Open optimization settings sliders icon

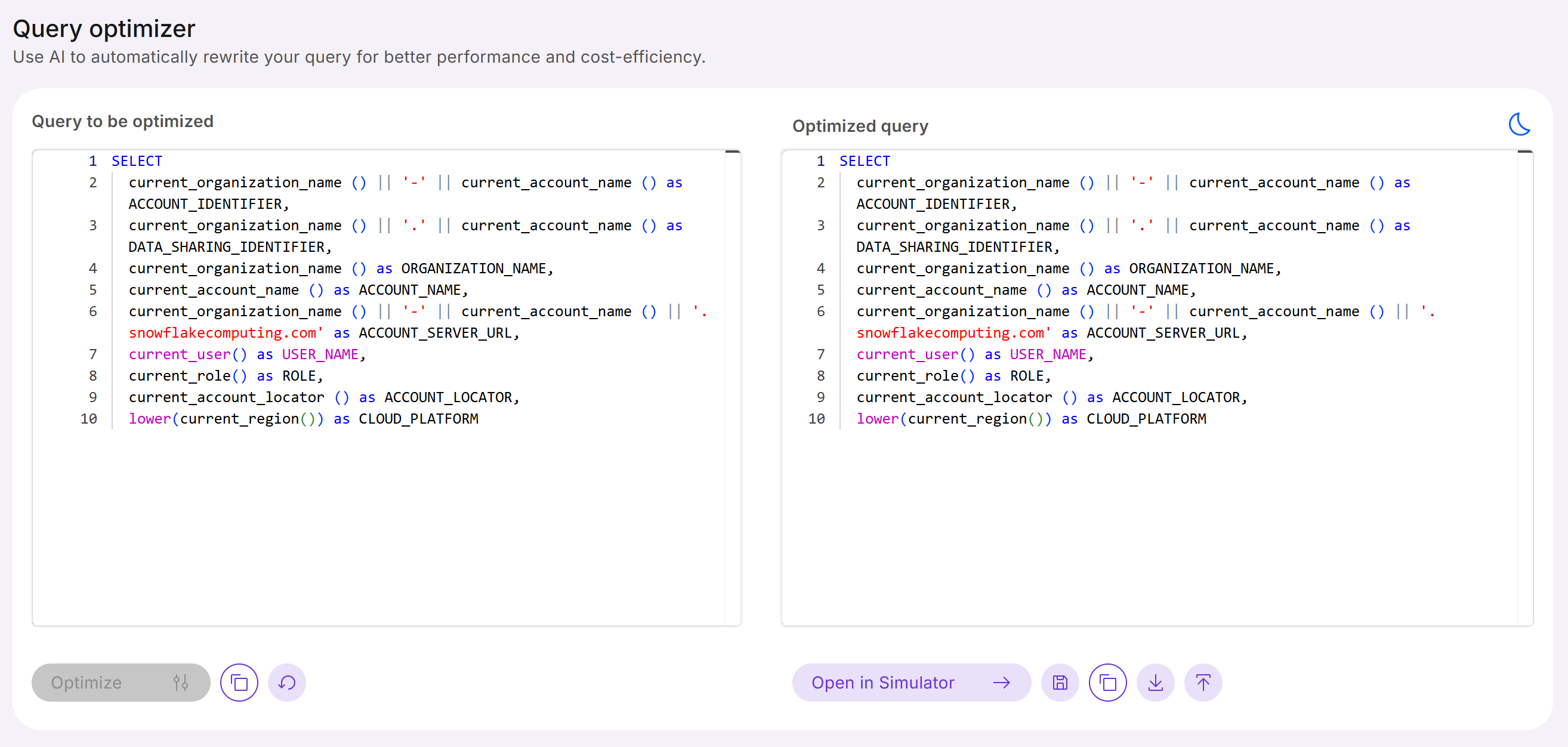coord(180,683)
